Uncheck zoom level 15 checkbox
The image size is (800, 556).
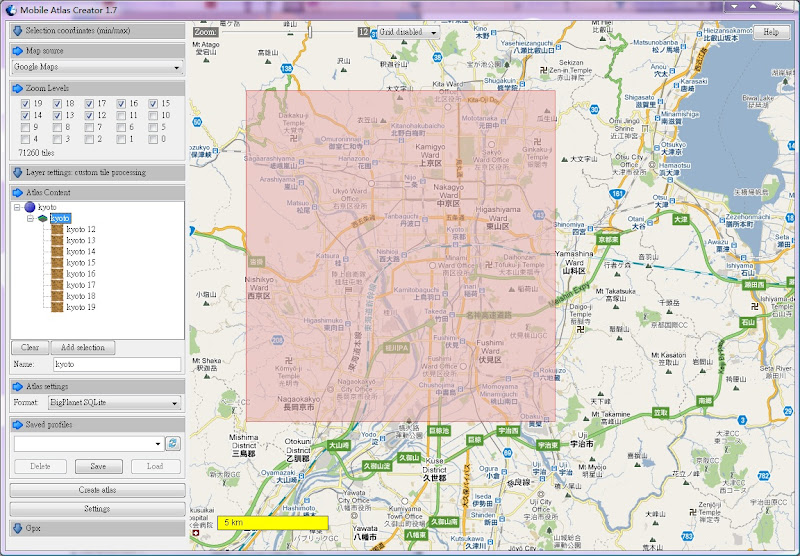(x=153, y=104)
